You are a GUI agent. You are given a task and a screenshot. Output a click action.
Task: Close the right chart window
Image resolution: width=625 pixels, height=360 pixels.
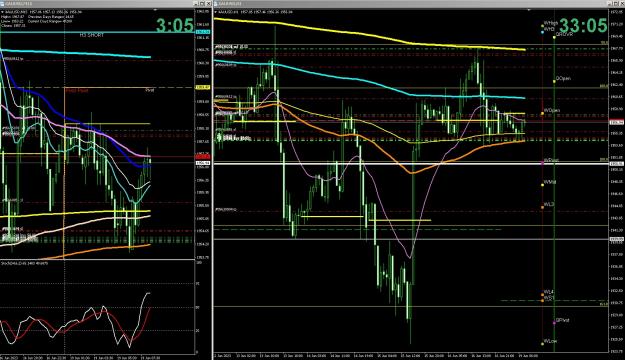tap(621, 4)
